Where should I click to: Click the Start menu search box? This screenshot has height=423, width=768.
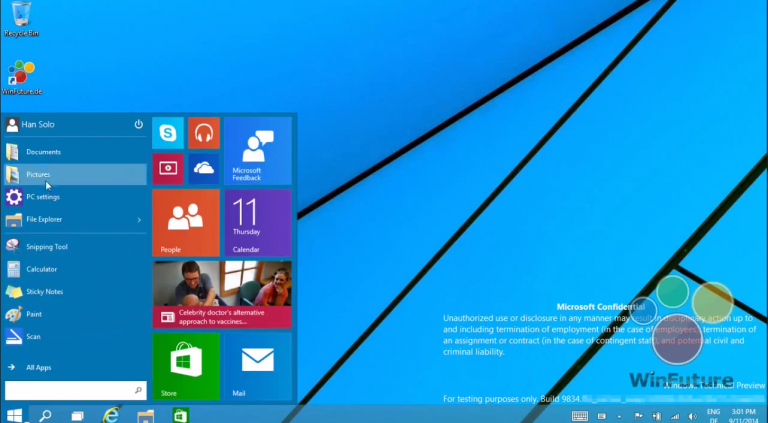[75, 390]
